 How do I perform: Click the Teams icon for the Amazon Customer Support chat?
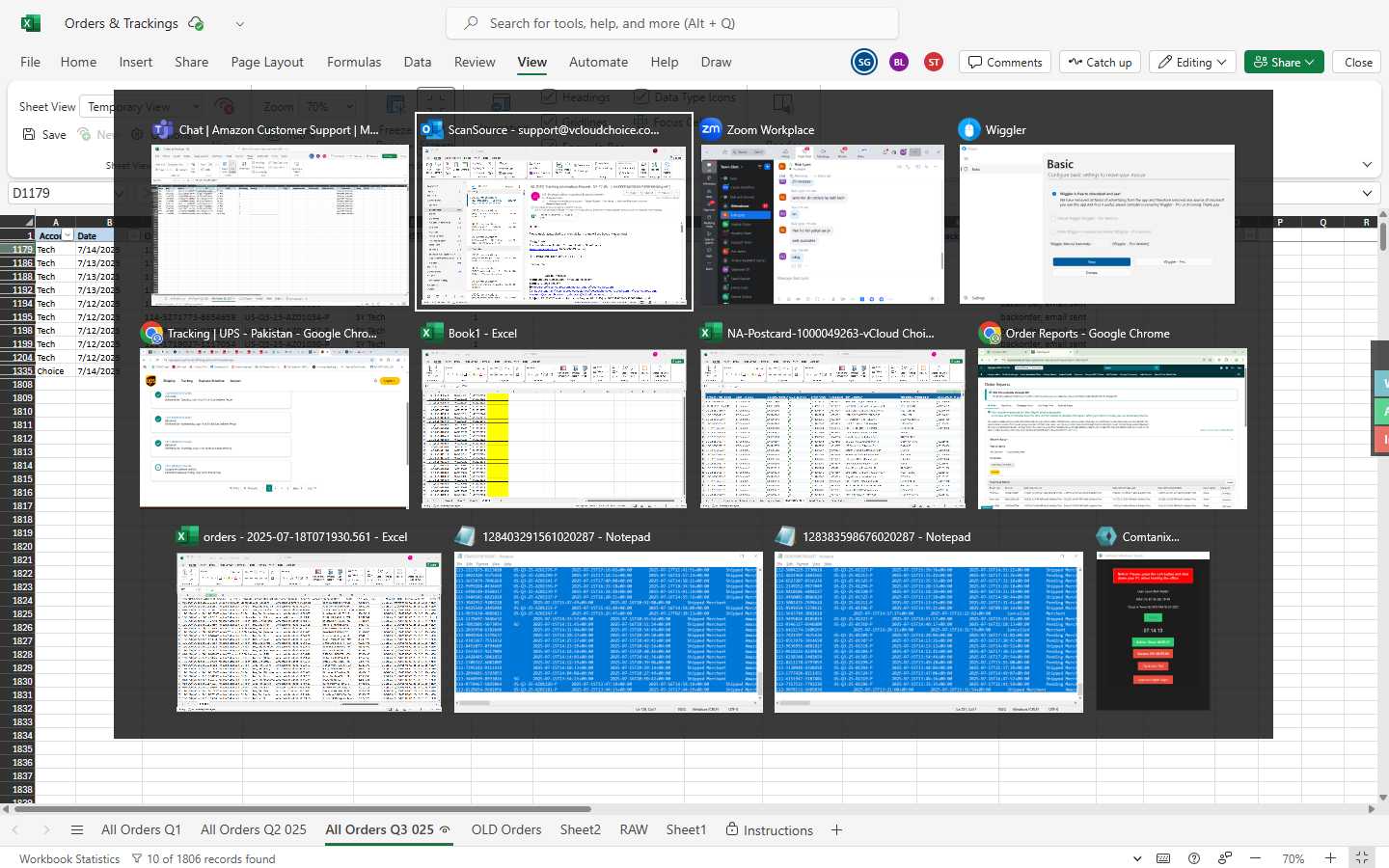pyautogui.click(x=163, y=129)
